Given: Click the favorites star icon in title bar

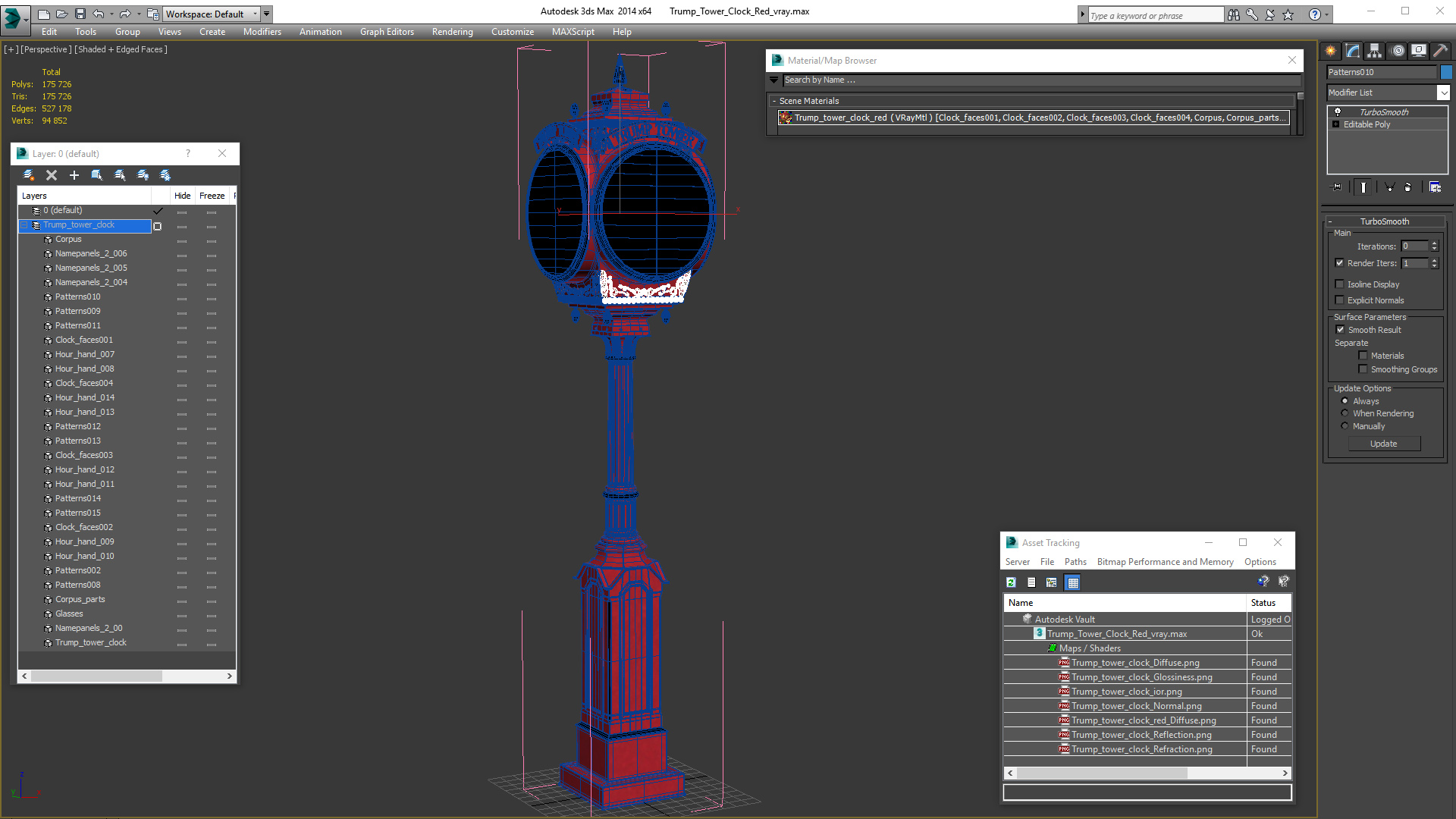Looking at the screenshot, I should pyautogui.click(x=1288, y=14).
